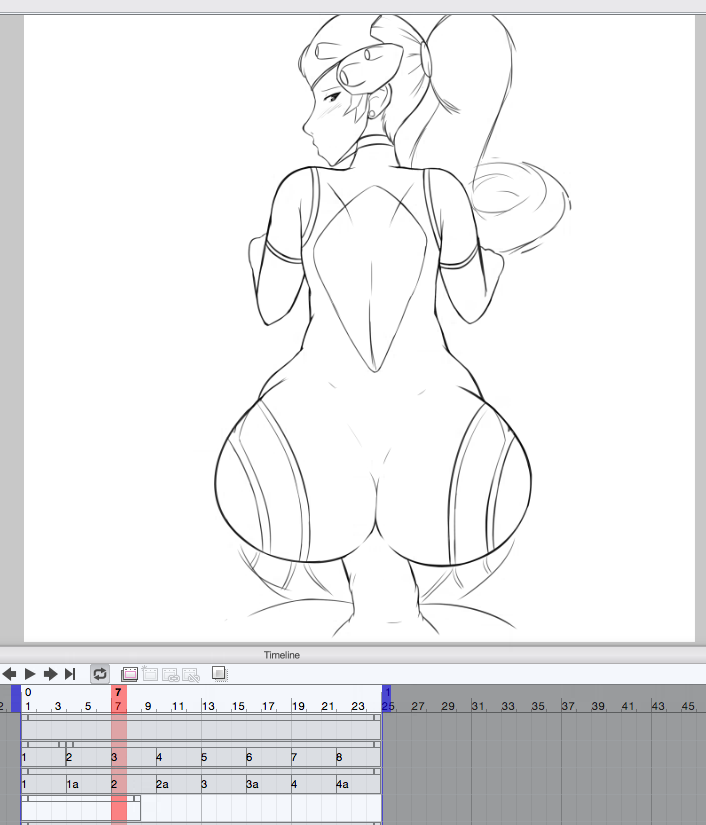The width and height of the screenshot is (706, 825).
Task: Go to the previous frame
Action: click(x=9, y=674)
